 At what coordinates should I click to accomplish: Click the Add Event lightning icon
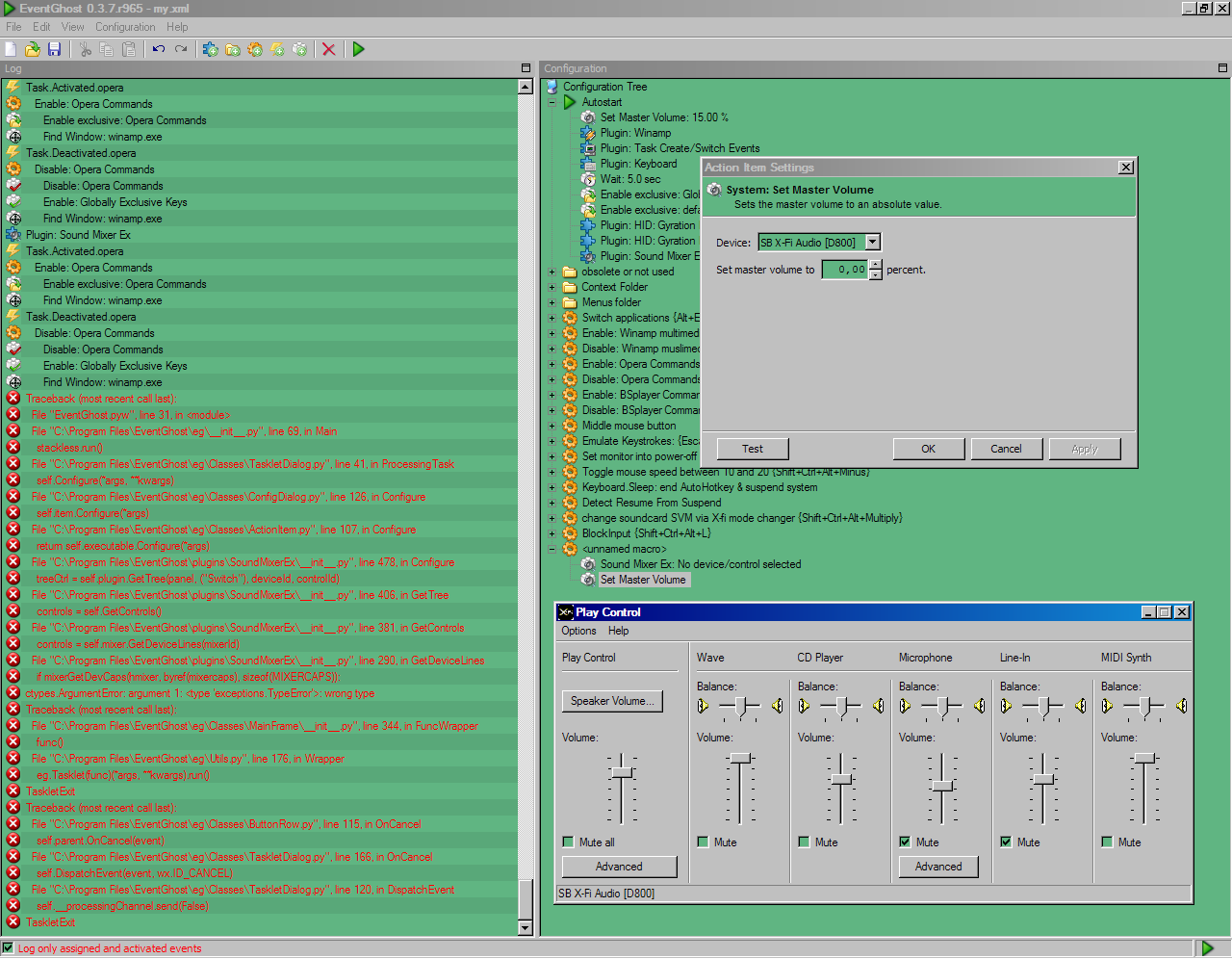point(277,49)
